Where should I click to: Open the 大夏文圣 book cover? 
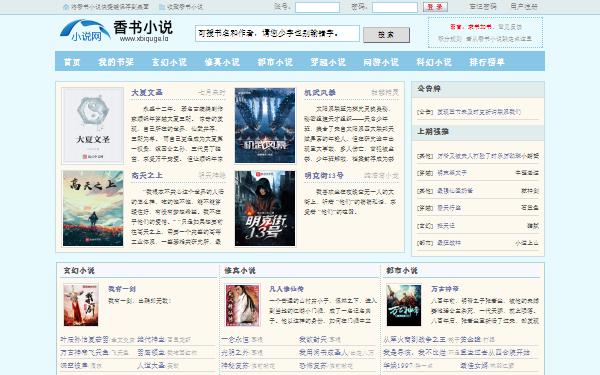tap(93, 126)
